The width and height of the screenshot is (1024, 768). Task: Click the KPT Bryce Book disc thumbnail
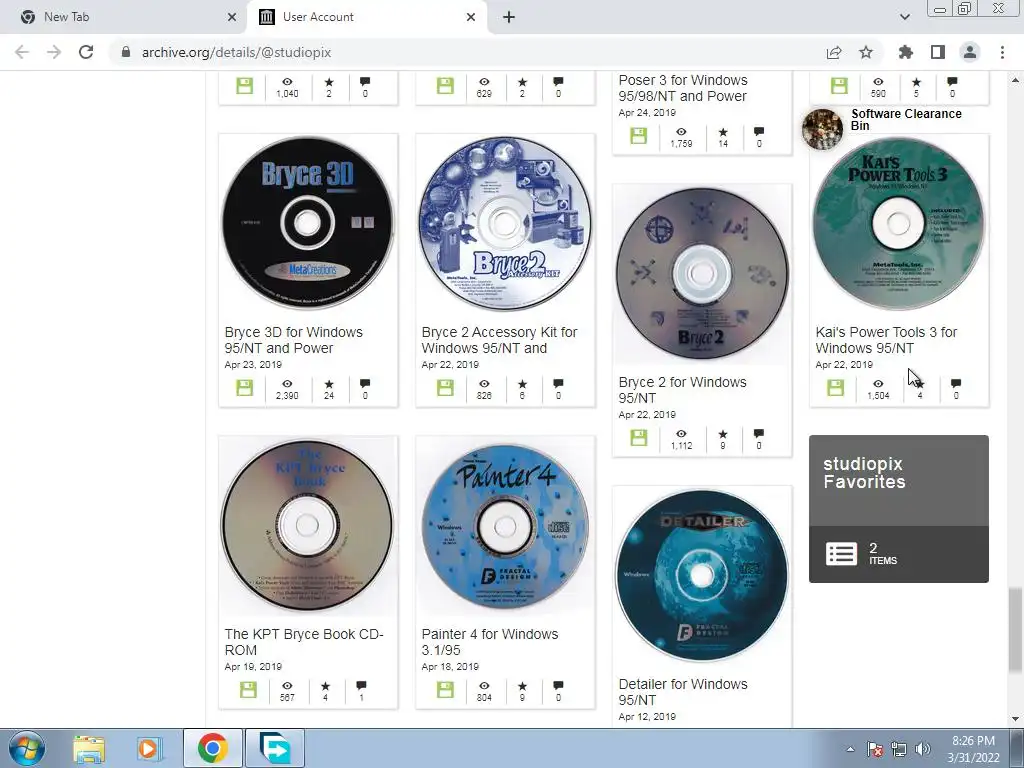[308, 525]
